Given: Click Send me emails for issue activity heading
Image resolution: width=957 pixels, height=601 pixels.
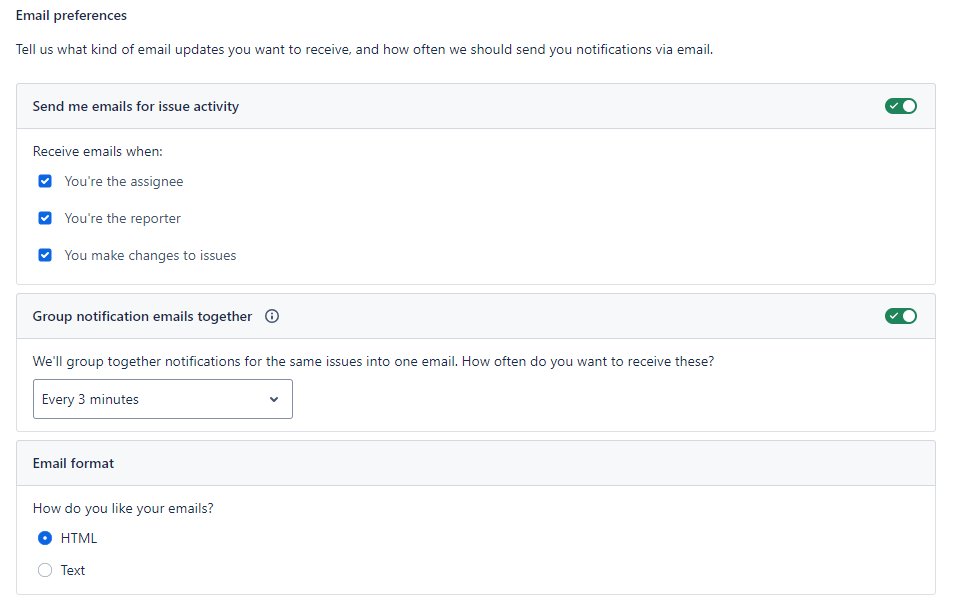Looking at the screenshot, I should pyautogui.click(x=135, y=106).
